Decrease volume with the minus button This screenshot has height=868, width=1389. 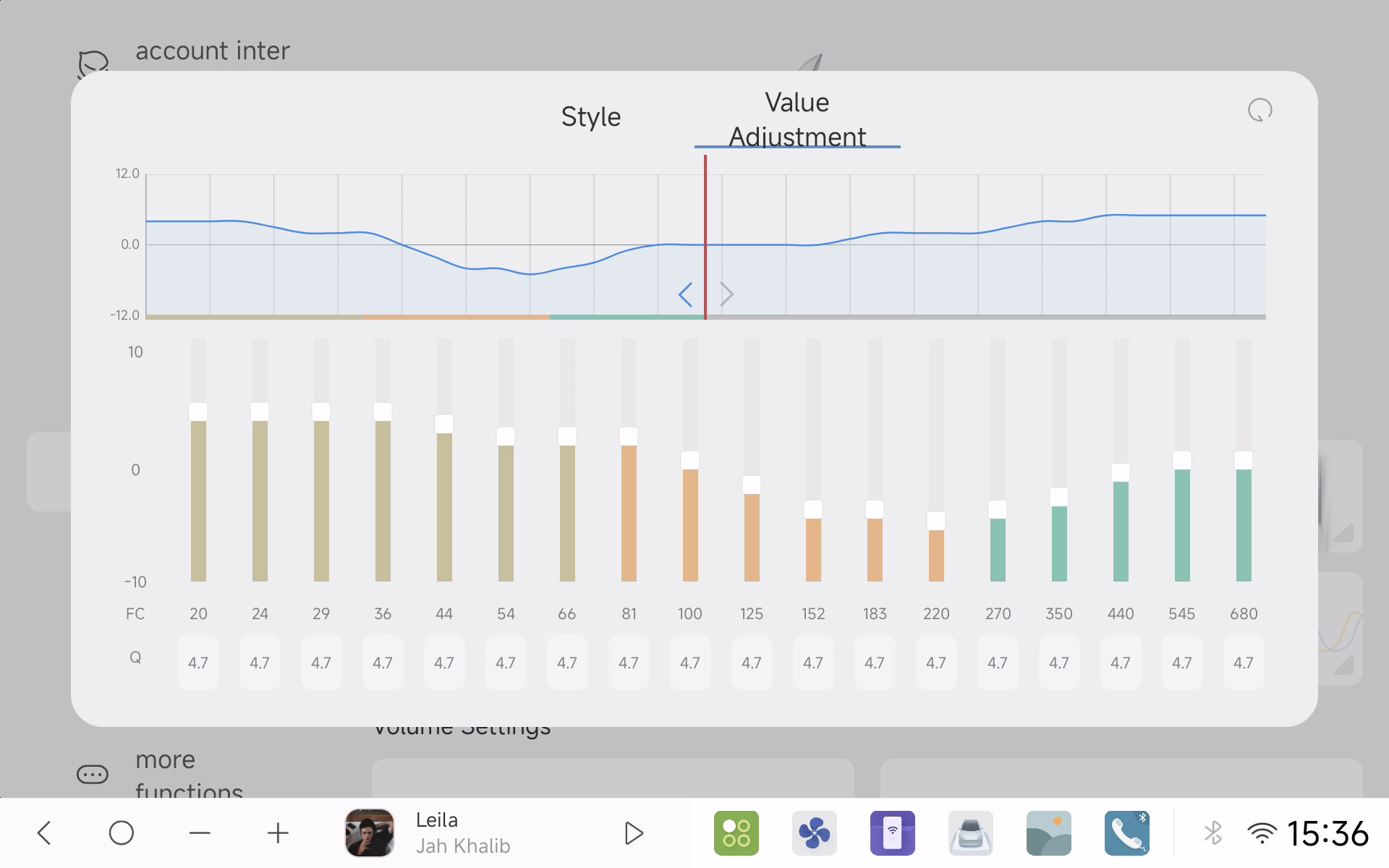[200, 833]
